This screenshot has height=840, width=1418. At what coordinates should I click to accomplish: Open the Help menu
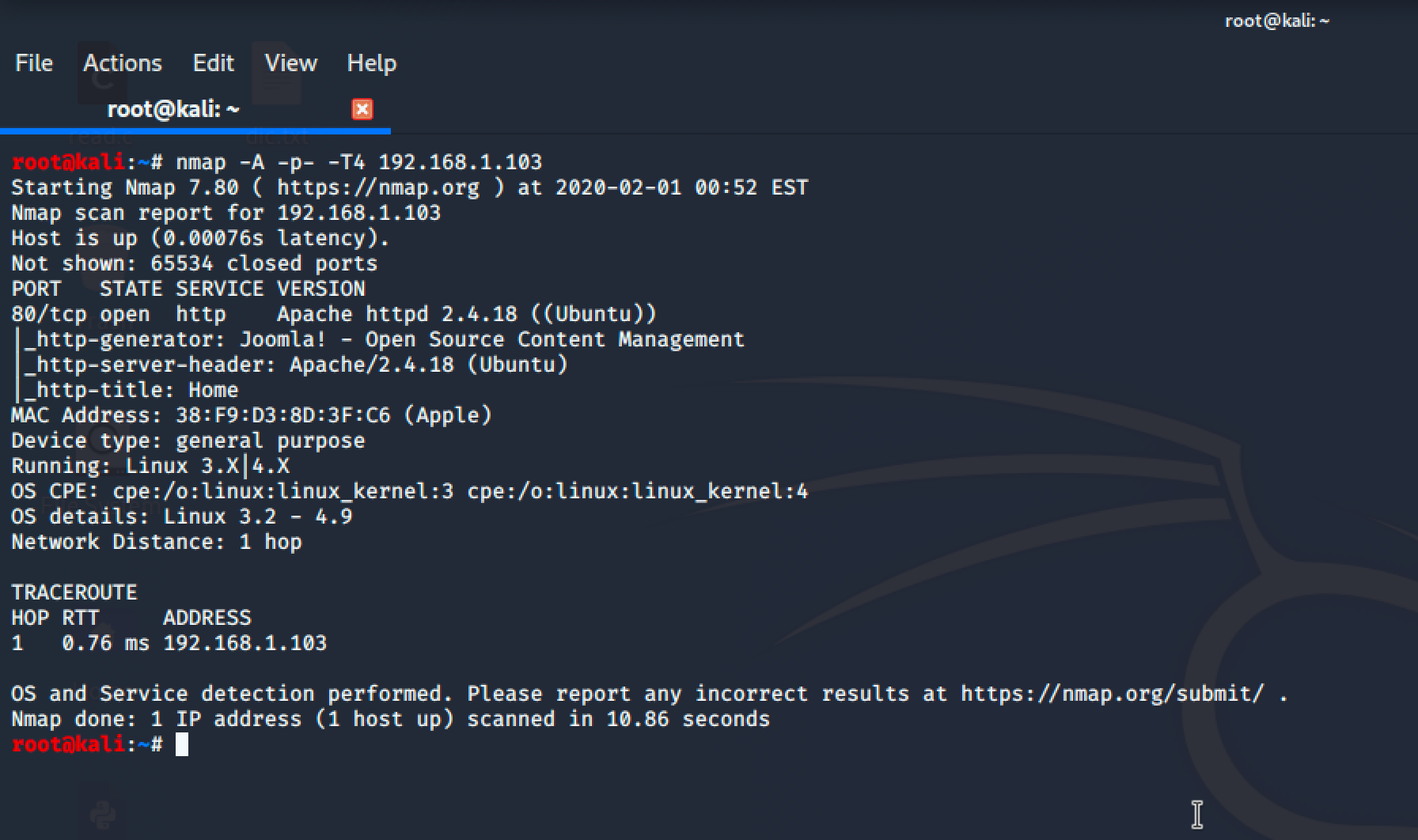(x=371, y=63)
